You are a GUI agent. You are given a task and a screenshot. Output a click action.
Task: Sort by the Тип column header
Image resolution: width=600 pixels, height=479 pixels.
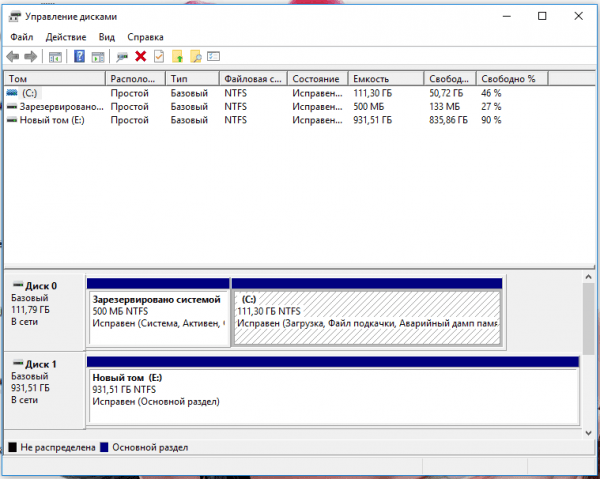coord(192,79)
